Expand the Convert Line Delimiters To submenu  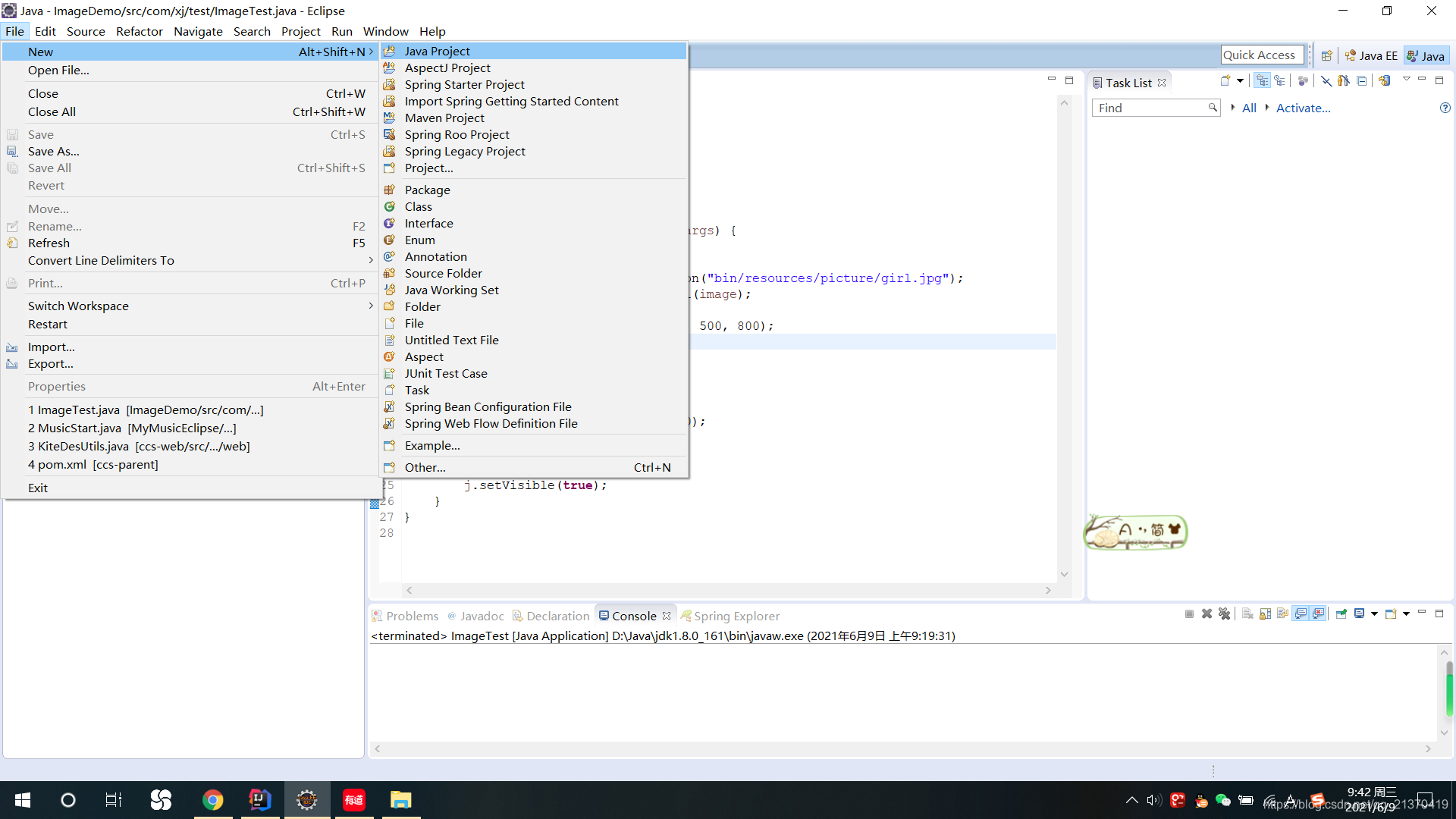[371, 260]
